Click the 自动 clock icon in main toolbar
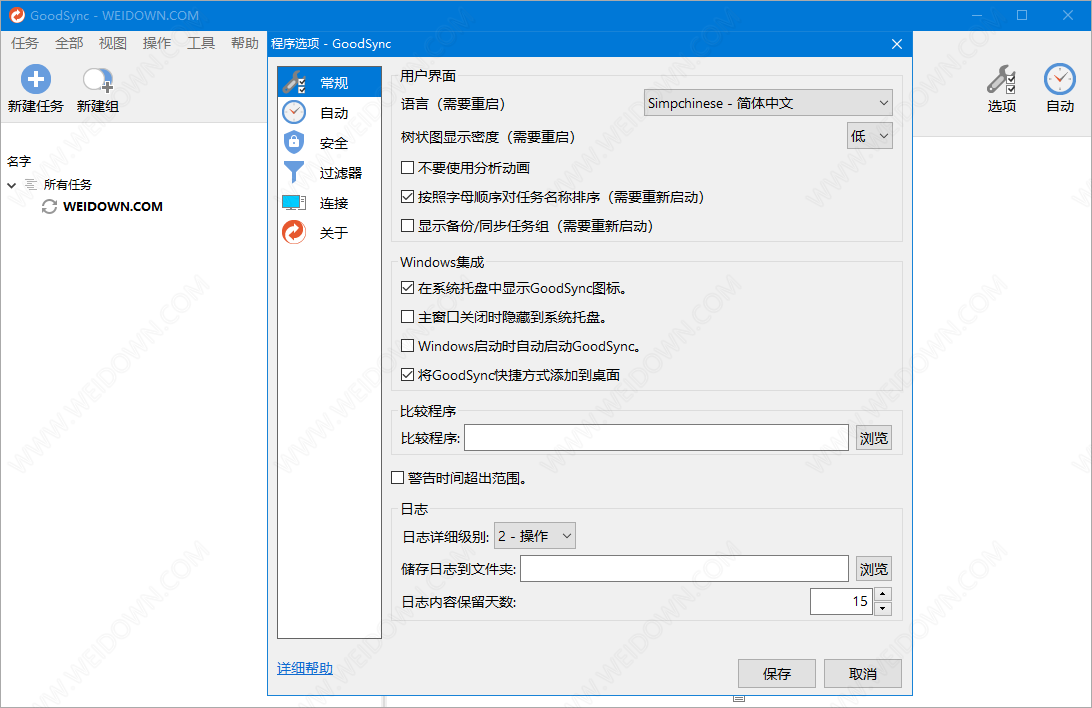 [x=1059, y=79]
